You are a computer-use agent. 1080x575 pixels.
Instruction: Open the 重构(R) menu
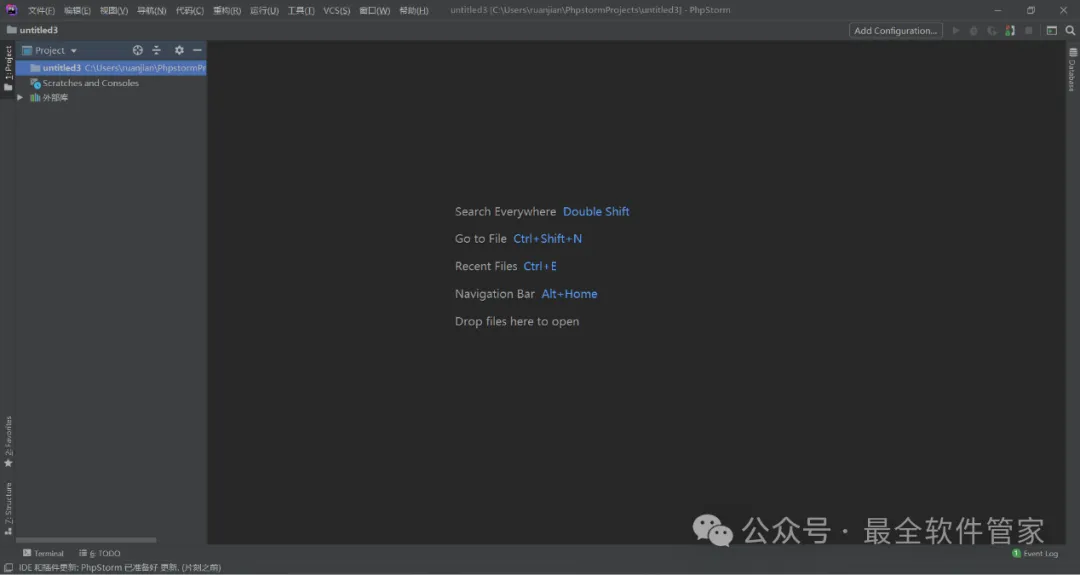tap(227, 10)
